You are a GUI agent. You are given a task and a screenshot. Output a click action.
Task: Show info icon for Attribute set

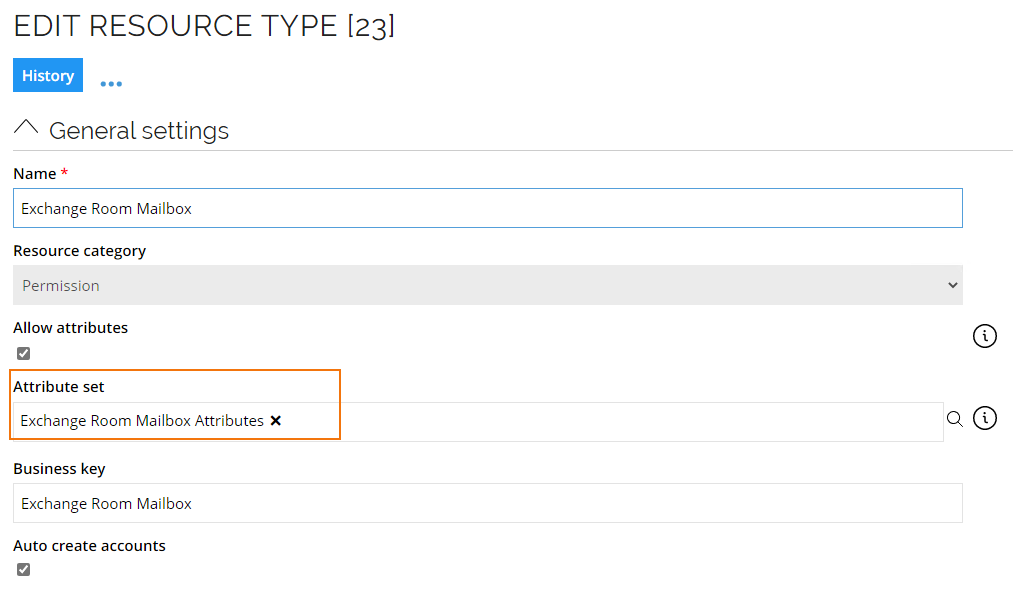click(x=984, y=418)
